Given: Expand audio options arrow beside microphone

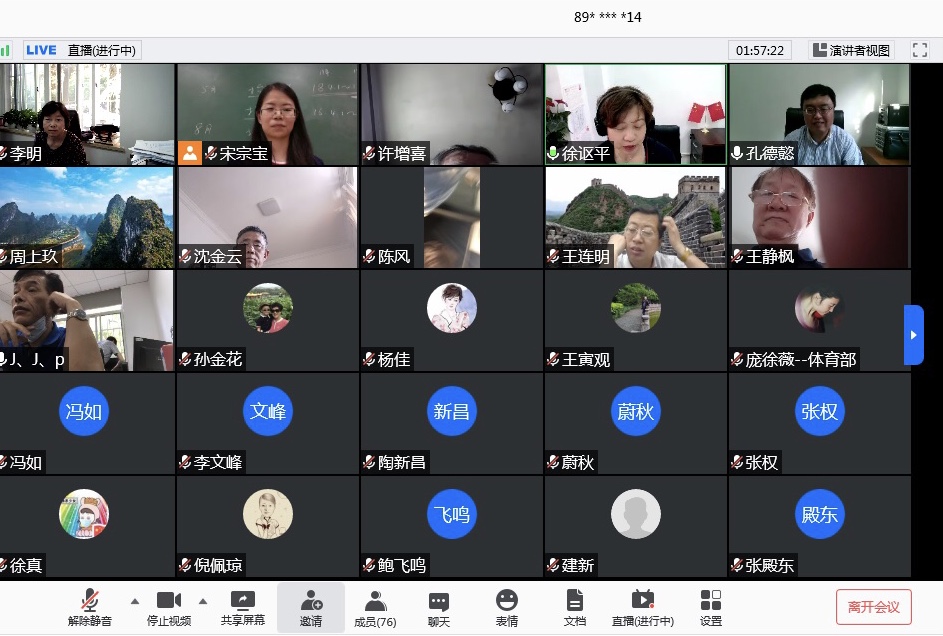Looking at the screenshot, I should (135, 601).
